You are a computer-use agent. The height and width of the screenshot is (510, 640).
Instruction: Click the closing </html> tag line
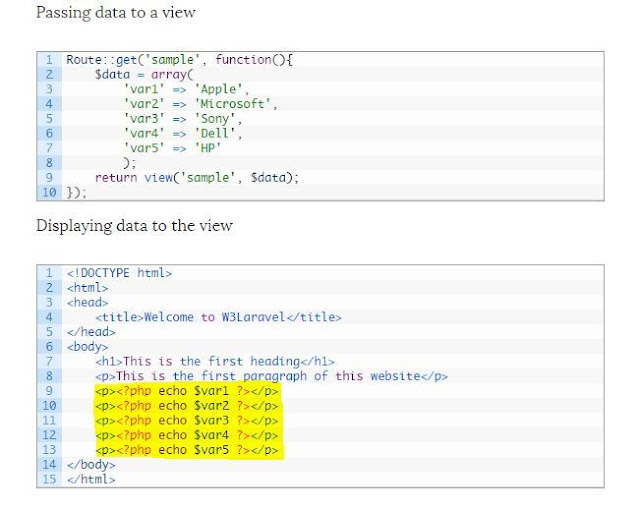point(91,480)
